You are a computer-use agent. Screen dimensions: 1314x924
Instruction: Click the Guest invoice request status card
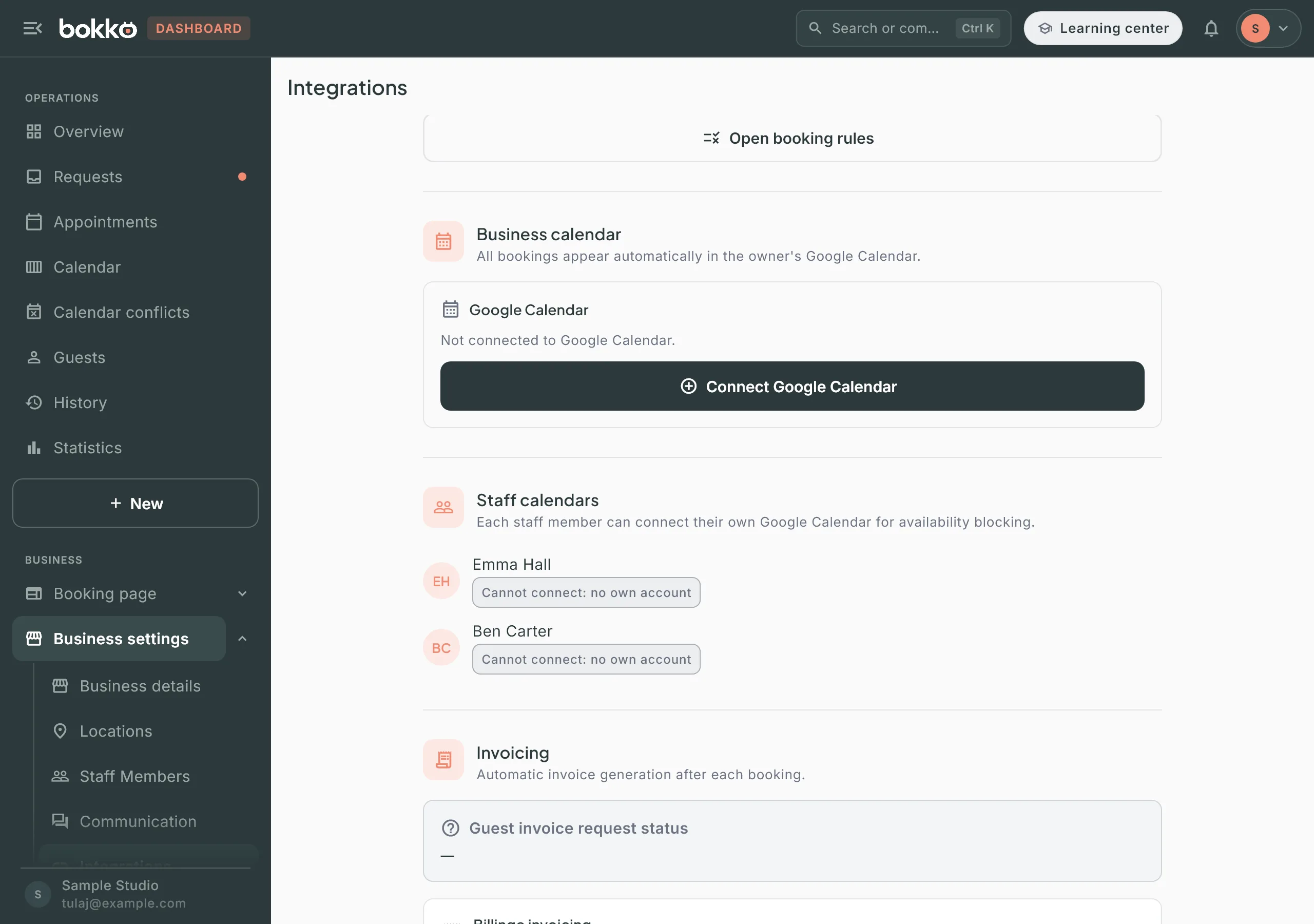coord(792,841)
